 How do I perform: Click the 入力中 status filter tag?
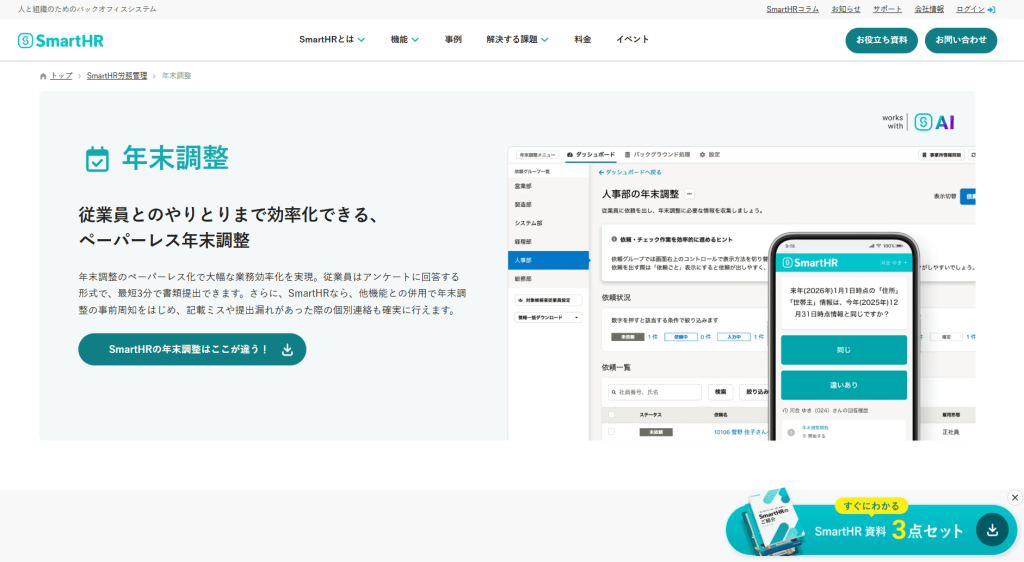coord(733,337)
